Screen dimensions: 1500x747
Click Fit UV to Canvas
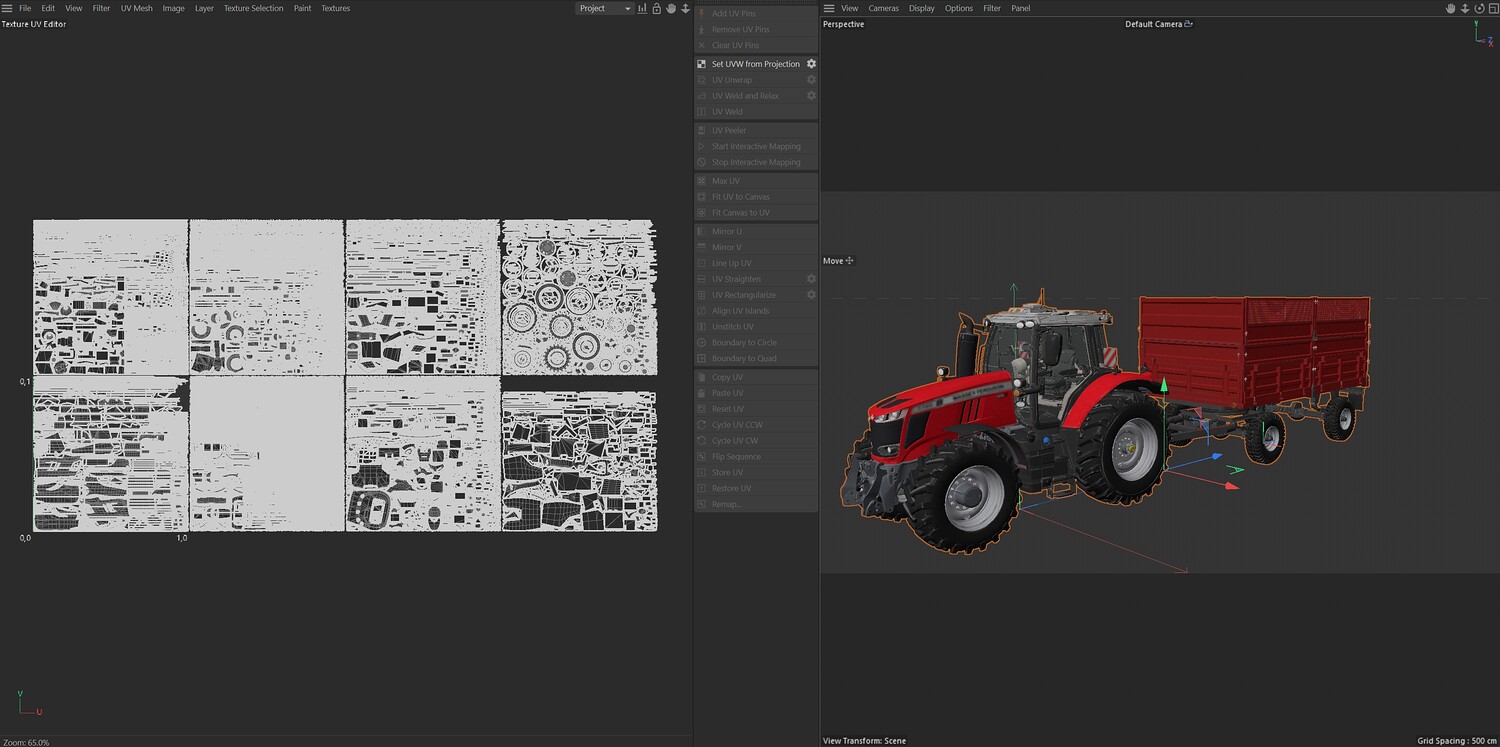coord(756,197)
